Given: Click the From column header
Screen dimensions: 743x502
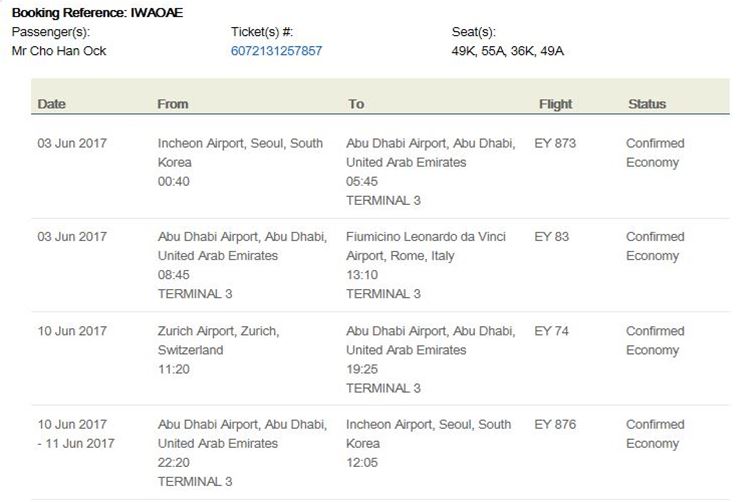Looking at the screenshot, I should [172, 104].
